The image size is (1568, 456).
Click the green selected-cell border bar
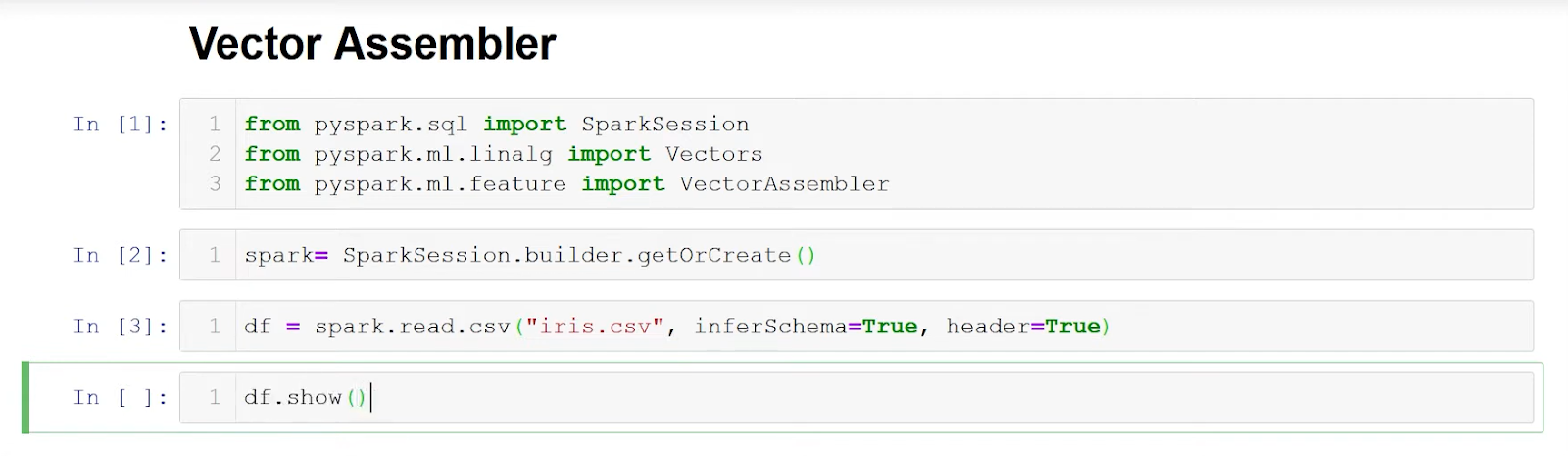(25, 397)
